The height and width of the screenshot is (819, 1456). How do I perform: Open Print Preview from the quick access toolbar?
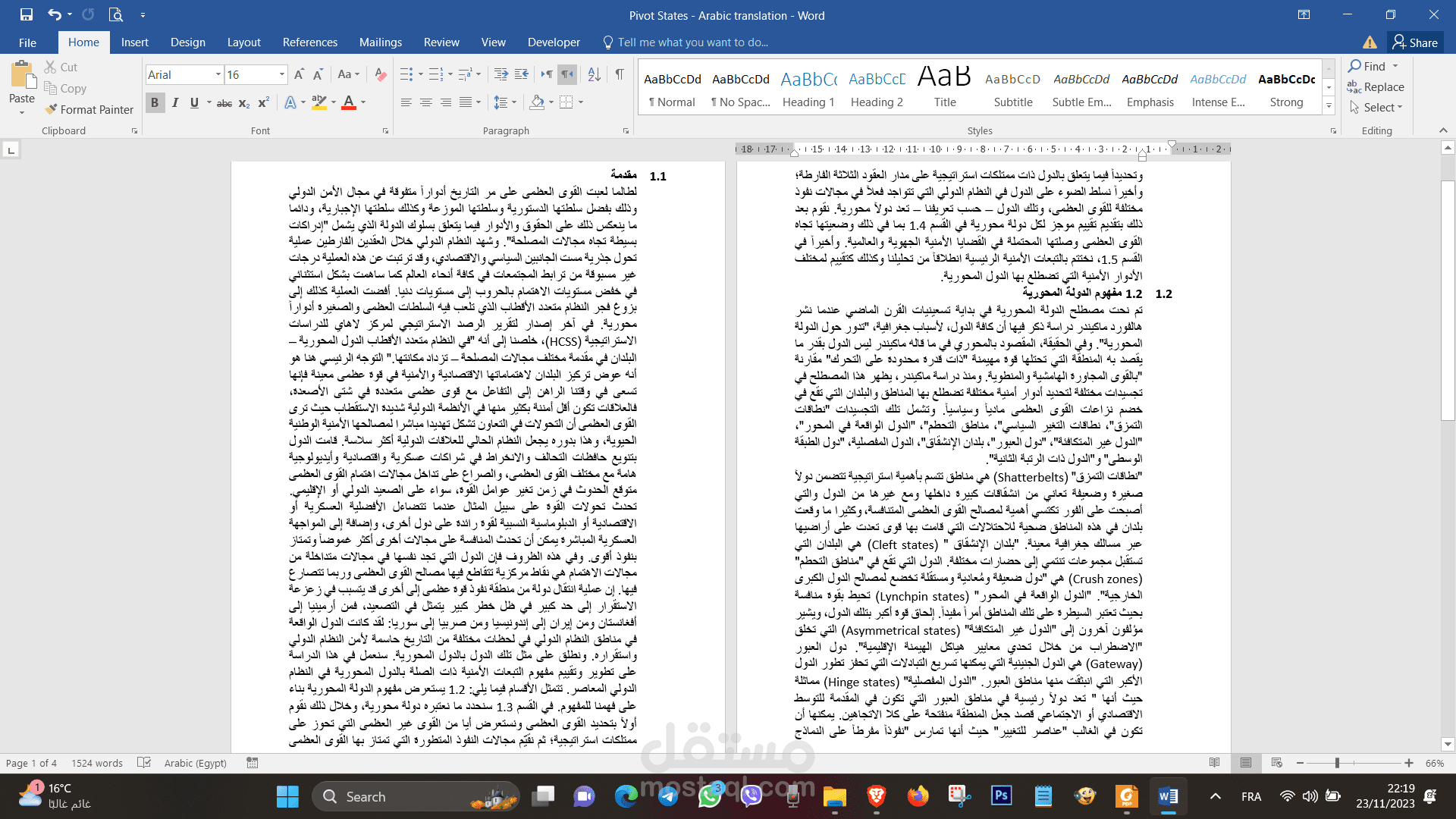(x=115, y=14)
